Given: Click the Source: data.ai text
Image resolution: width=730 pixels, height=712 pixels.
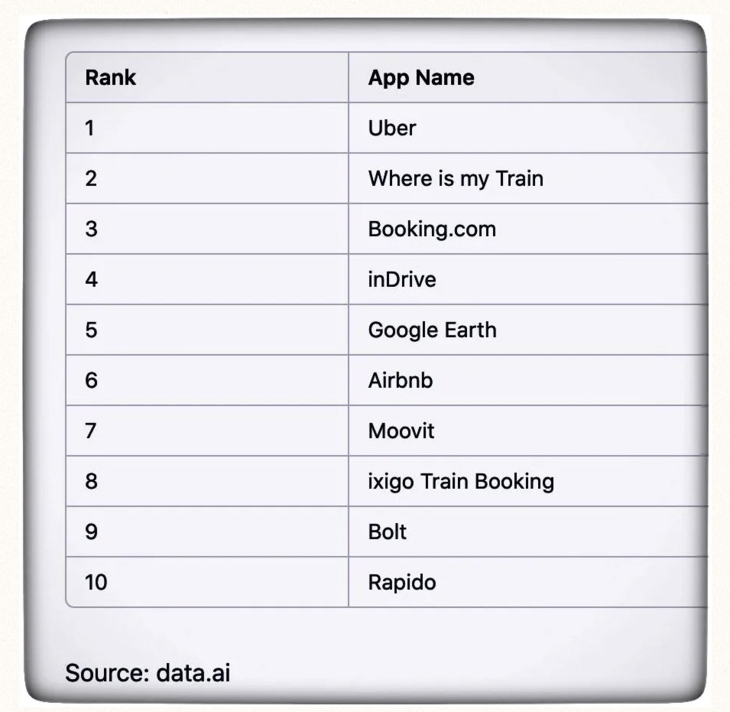Looking at the screenshot, I should click(x=148, y=673).
